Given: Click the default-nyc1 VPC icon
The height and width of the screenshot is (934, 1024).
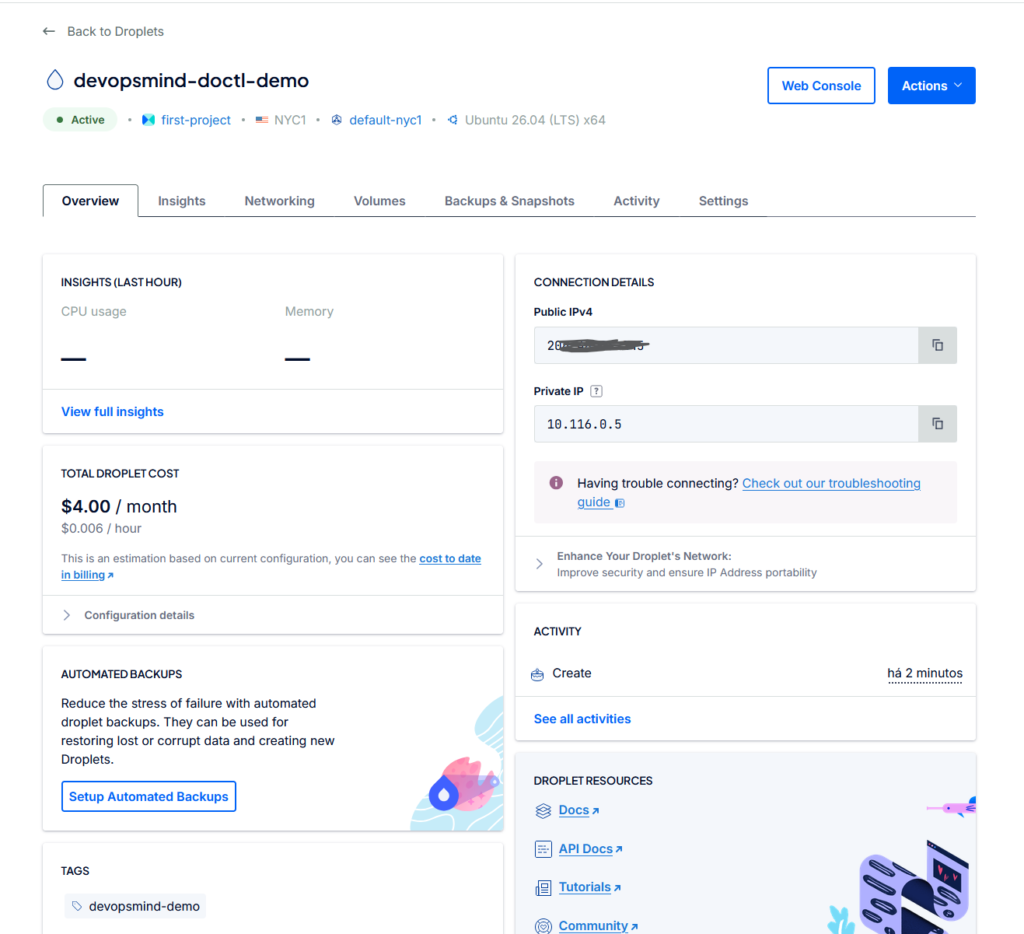Looking at the screenshot, I should click(x=336, y=120).
